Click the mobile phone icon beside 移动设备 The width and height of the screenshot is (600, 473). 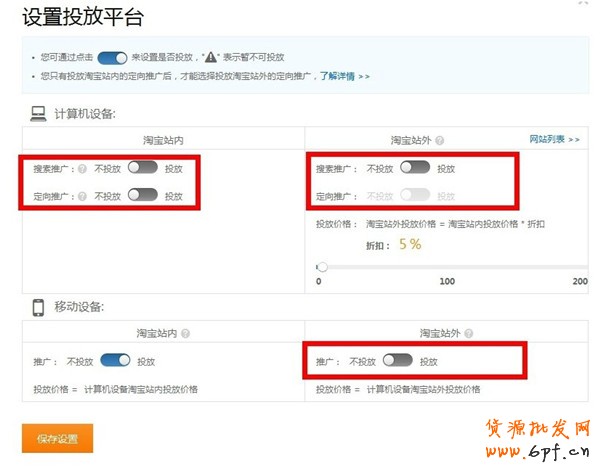[38, 306]
